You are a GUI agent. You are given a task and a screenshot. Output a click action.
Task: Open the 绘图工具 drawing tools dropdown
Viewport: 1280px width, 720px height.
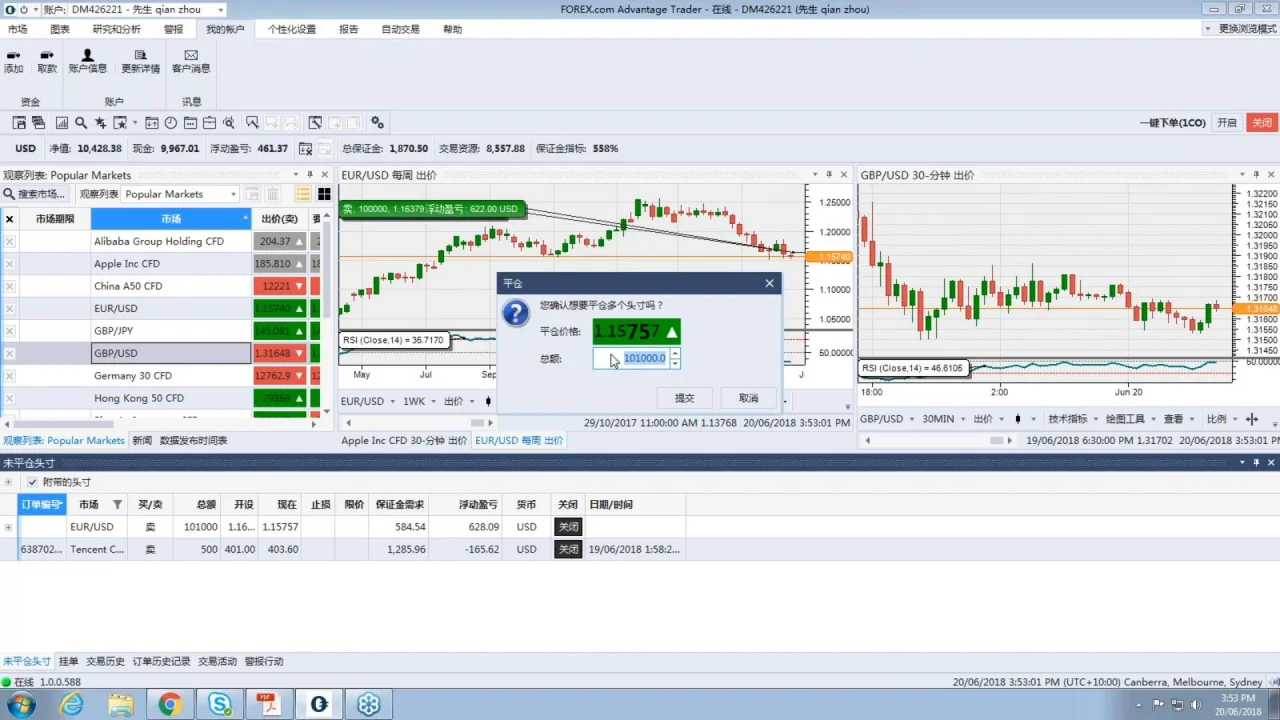(x=1129, y=419)
